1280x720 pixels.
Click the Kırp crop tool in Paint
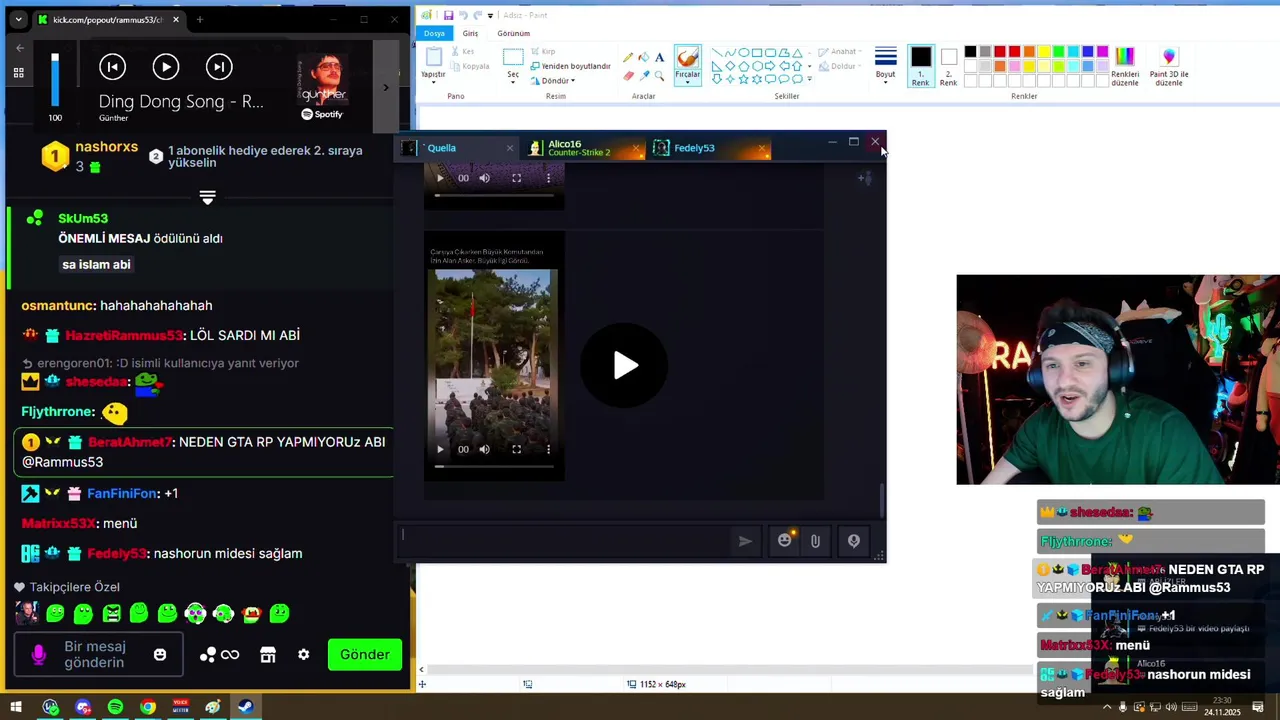(543, 52)
